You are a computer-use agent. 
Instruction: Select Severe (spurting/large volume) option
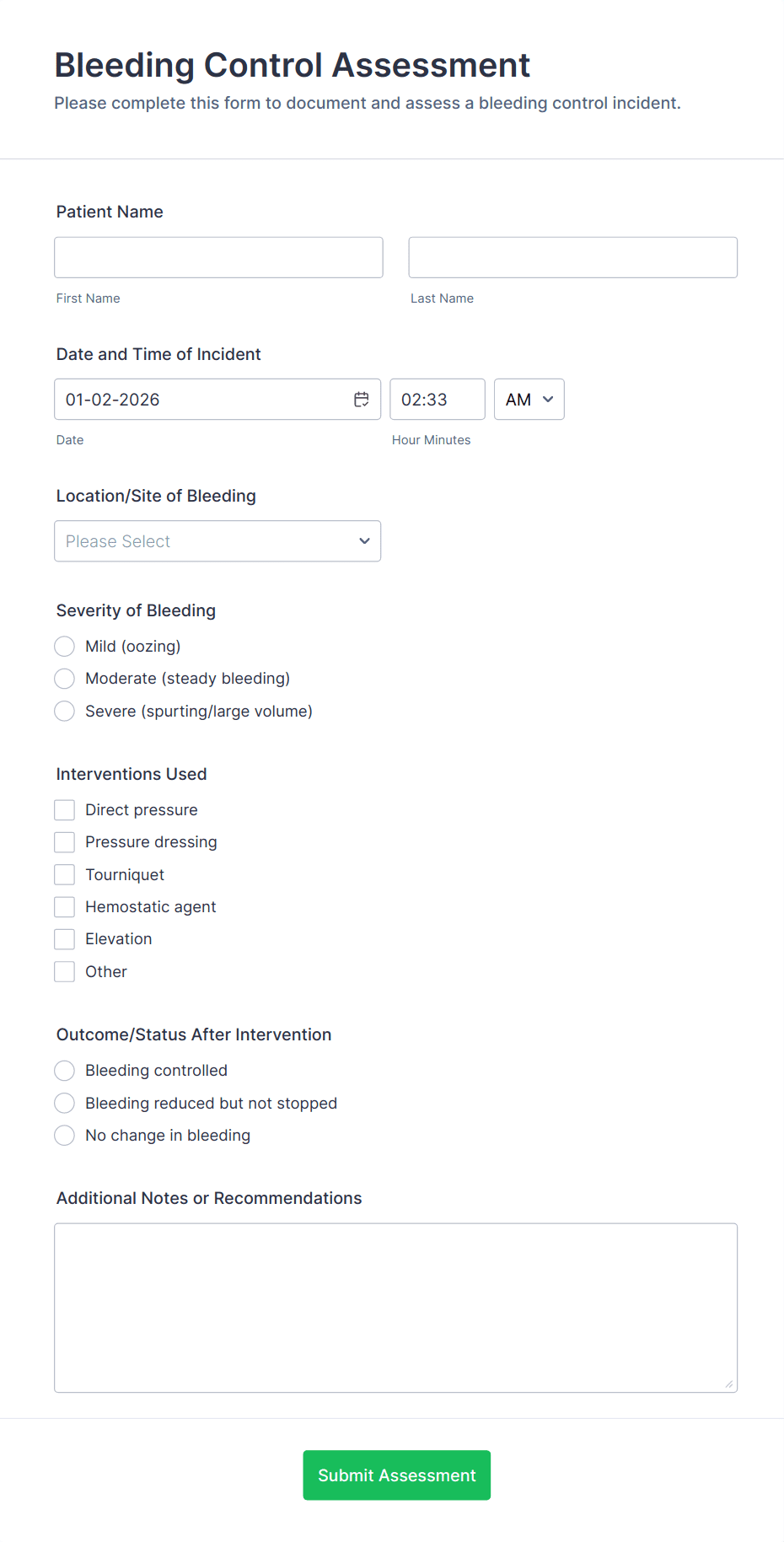[x=65, y=712]
